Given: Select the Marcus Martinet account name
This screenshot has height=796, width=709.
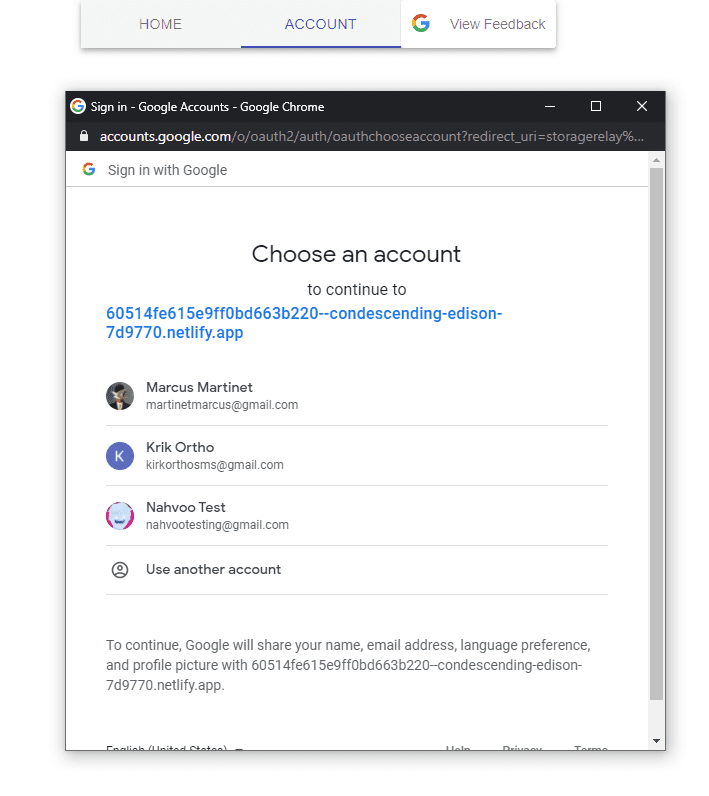Looking at the screenshot, I should 199,387.
